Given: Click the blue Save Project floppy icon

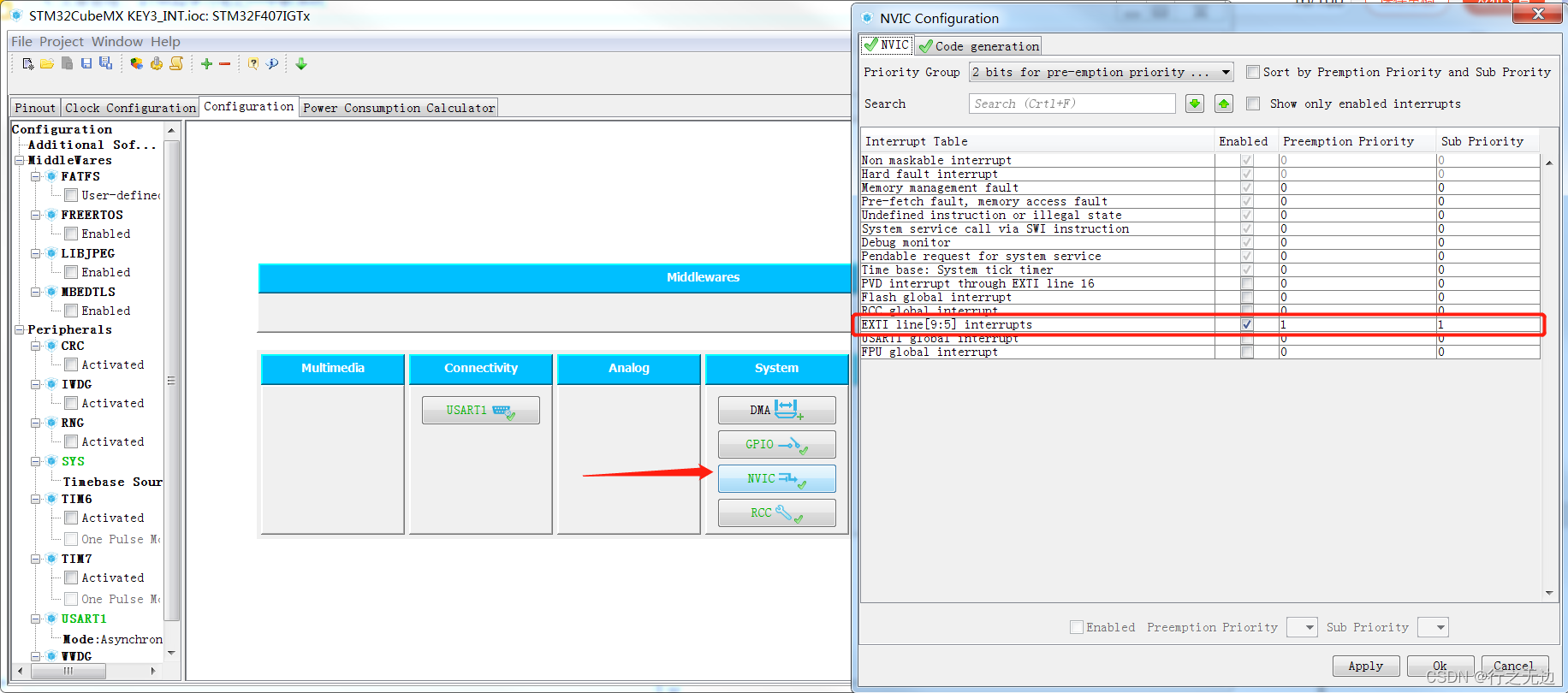Looking at the screenshot, I should tap(86, 64).
